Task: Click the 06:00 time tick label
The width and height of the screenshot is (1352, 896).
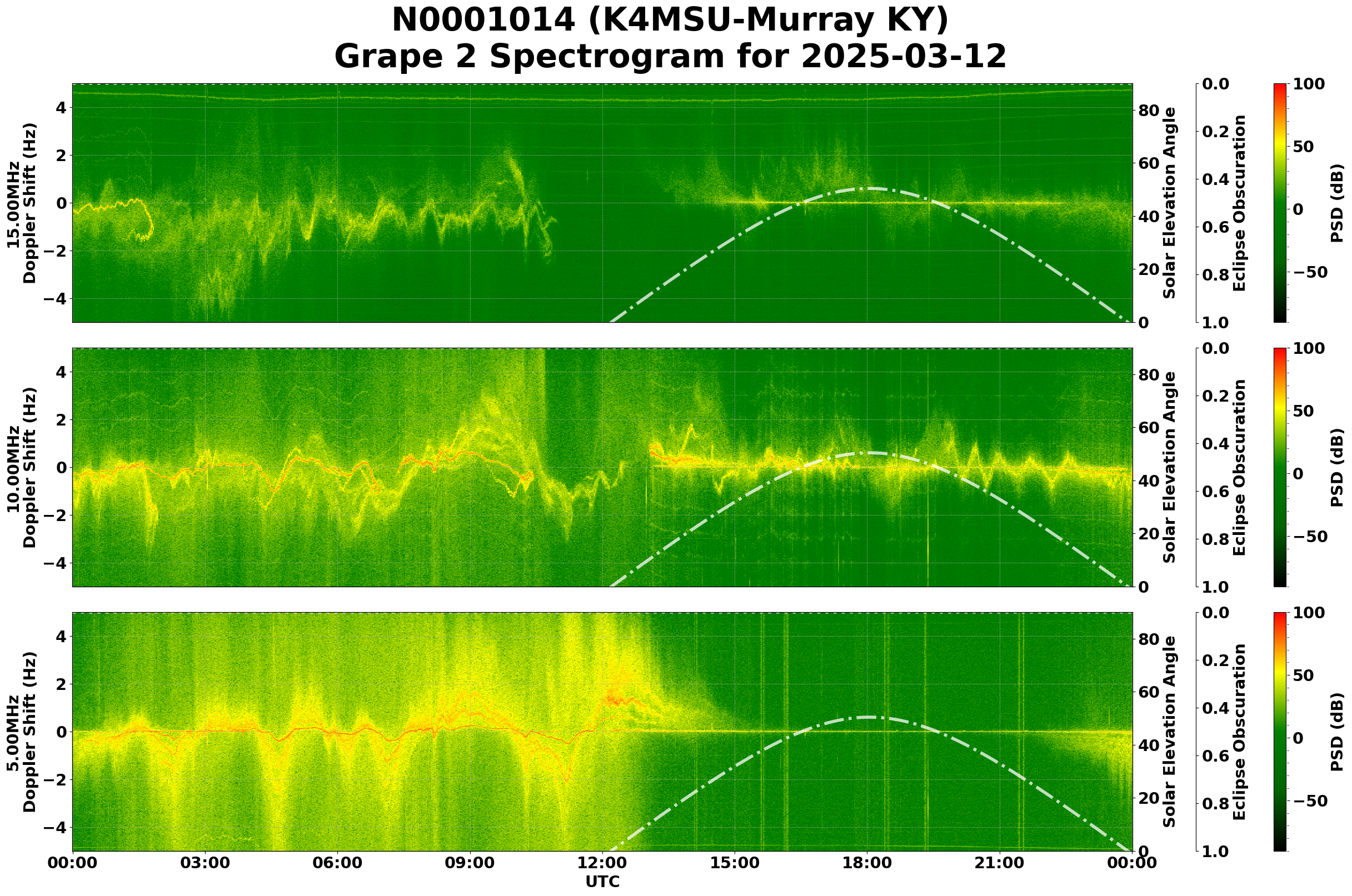Action: [x=337, y=863]
